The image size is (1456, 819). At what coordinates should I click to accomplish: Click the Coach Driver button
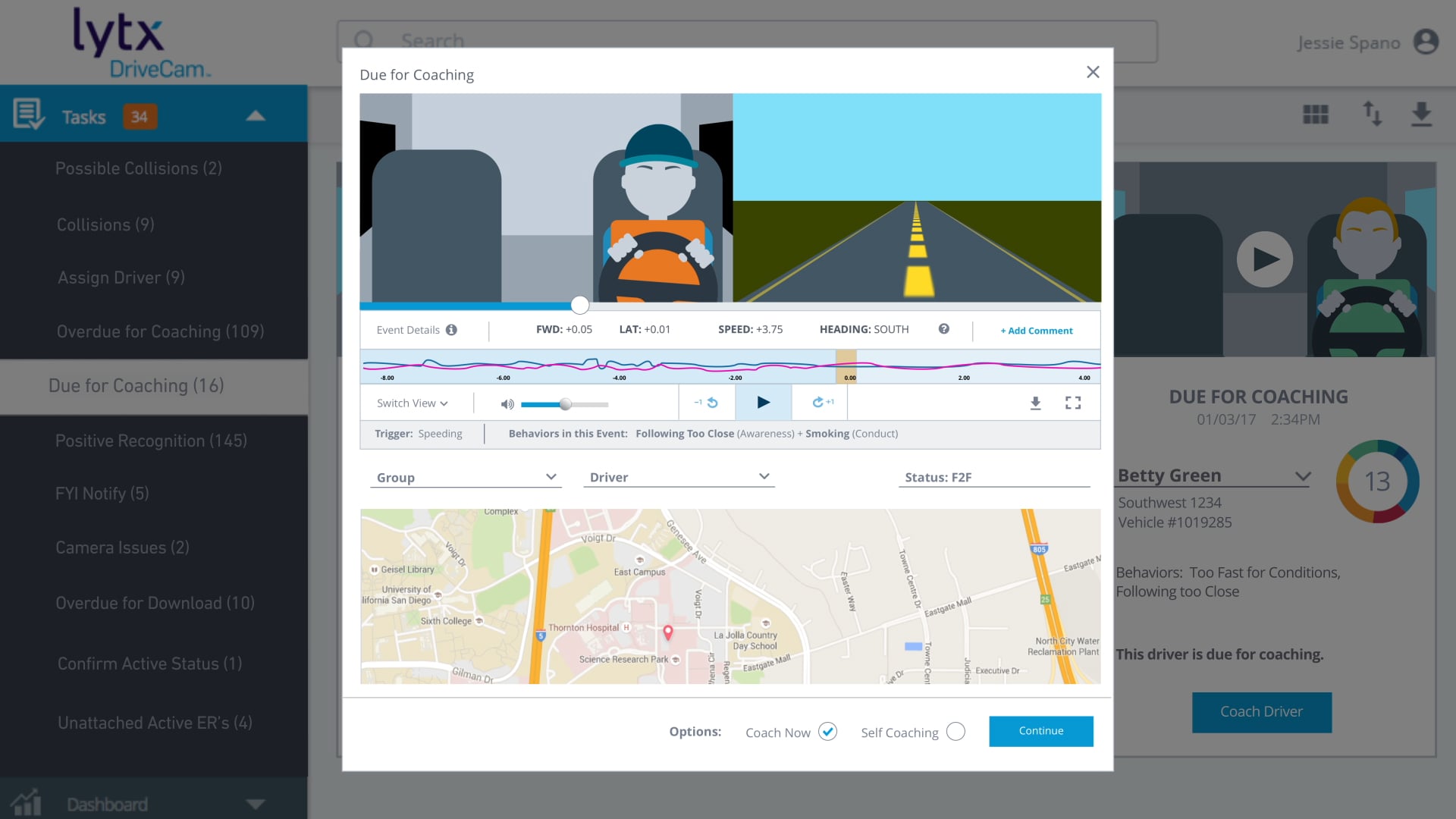pos(1261,712)
